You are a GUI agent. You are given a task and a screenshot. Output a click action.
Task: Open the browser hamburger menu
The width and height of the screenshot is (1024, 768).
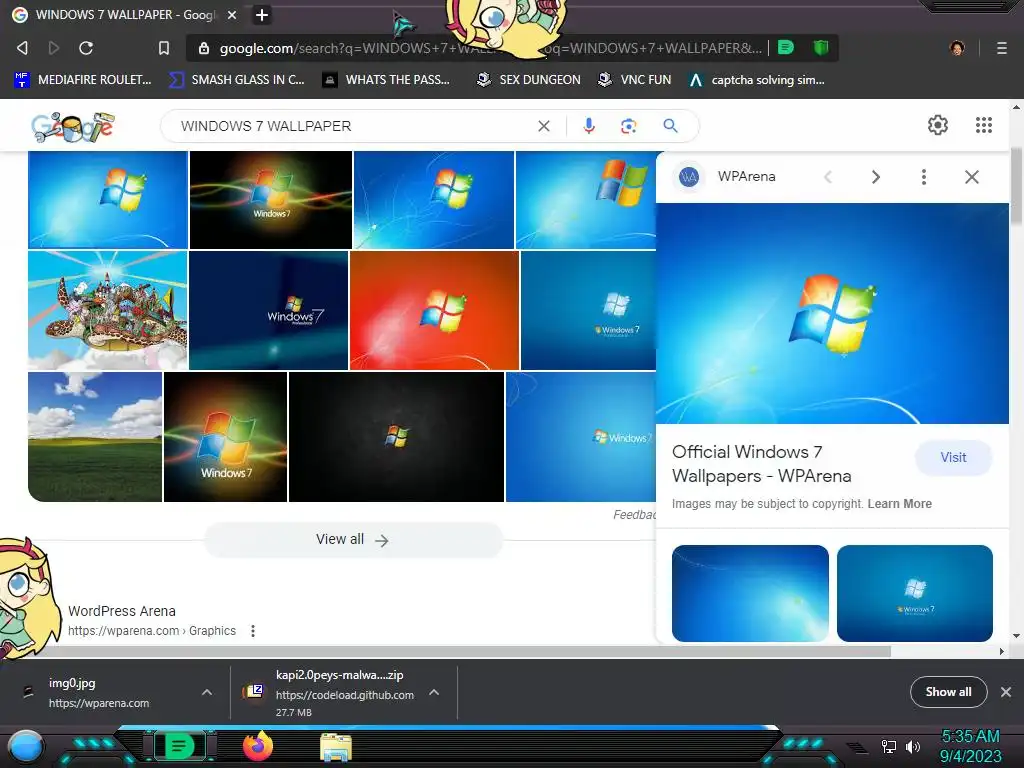point(1002,48)
